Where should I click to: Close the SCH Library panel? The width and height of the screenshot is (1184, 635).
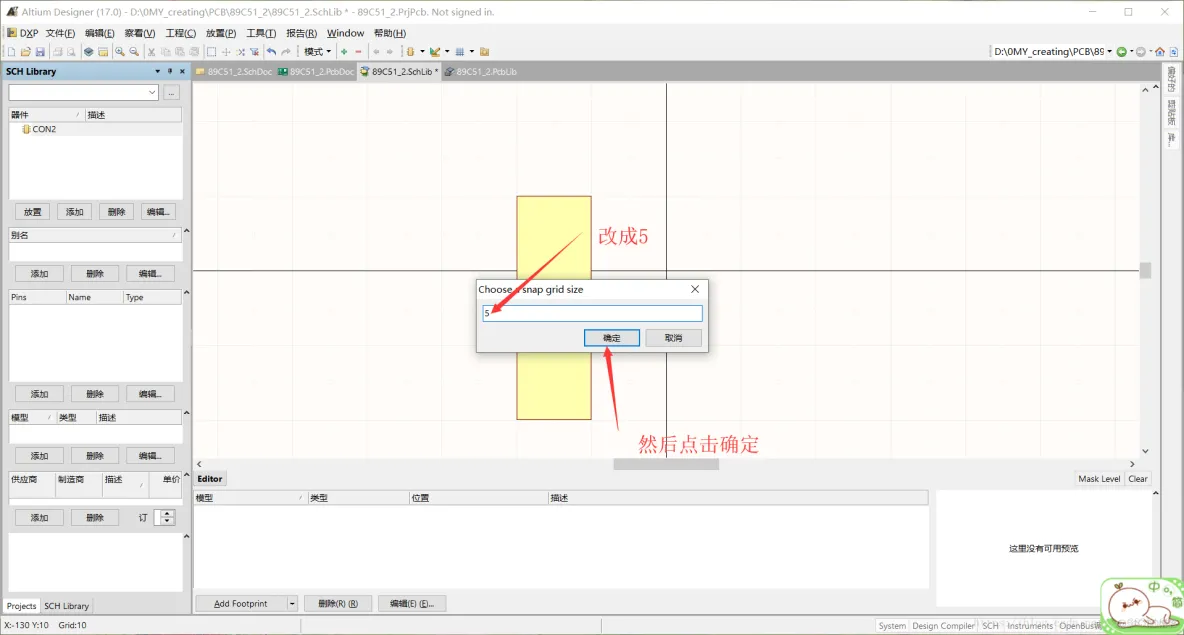[x=182, y=72]
